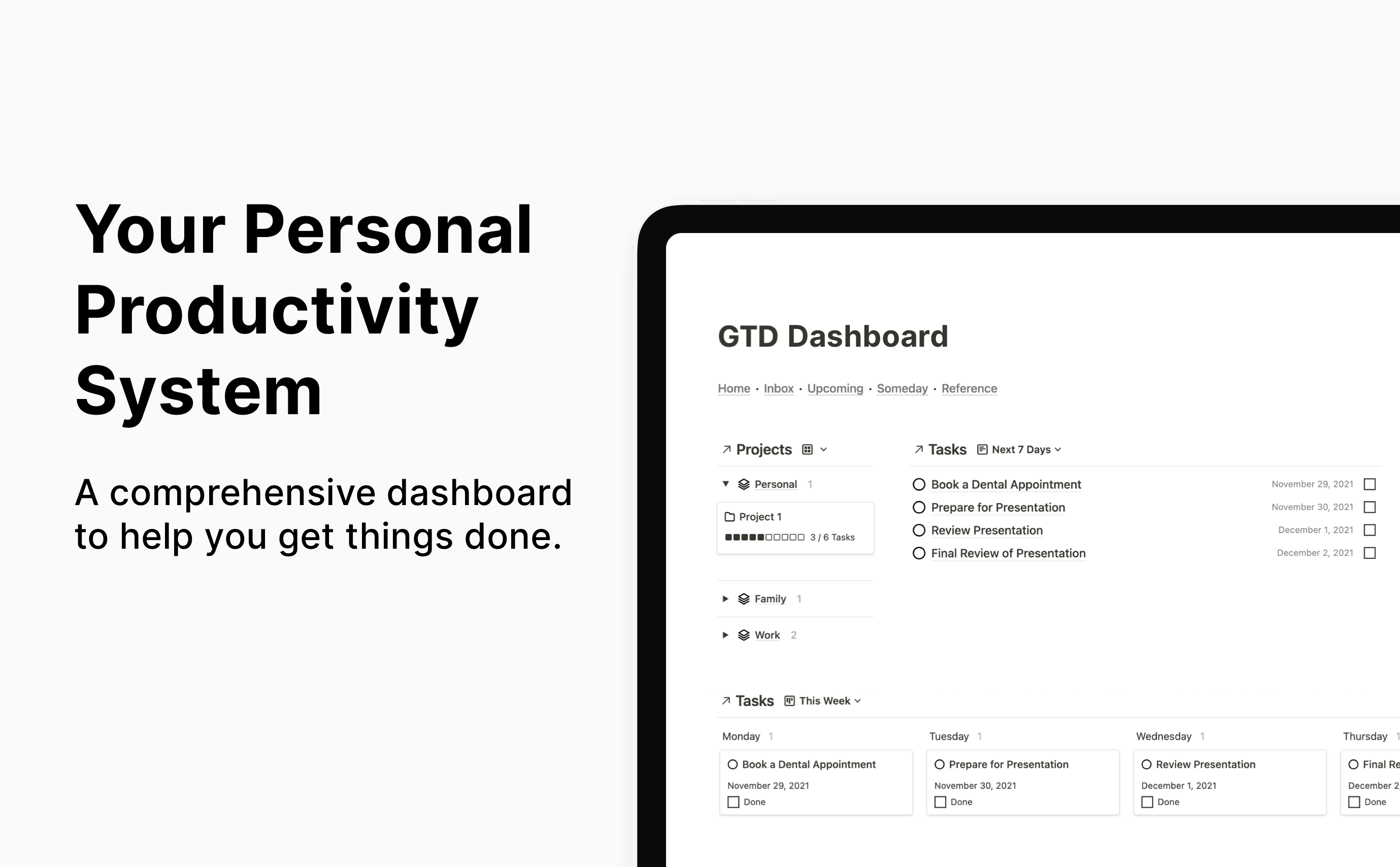Navigate to the Someday tab

point(900,388)
